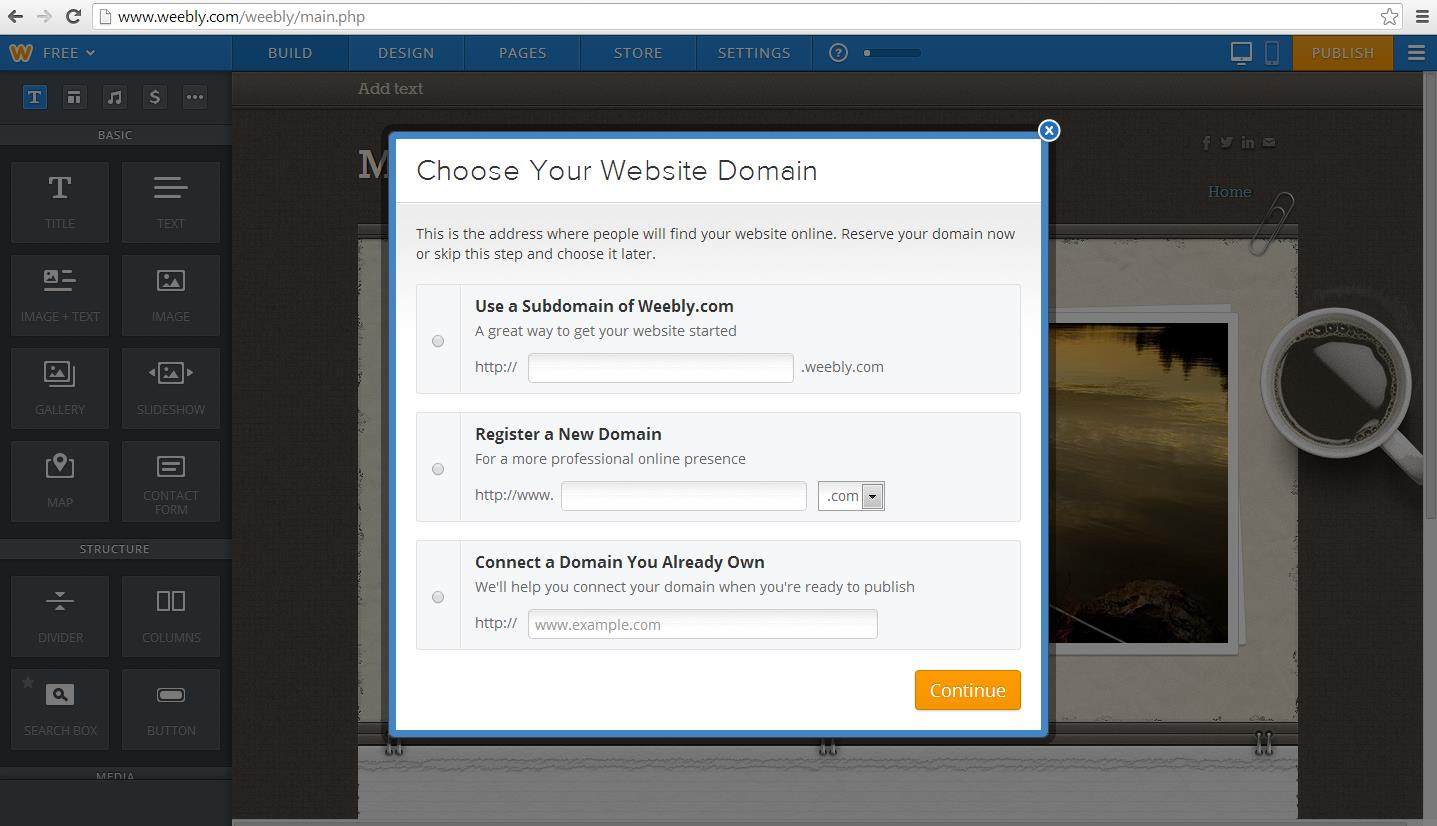Click the LinkedIn social icon on site

tap(1248, 143)
